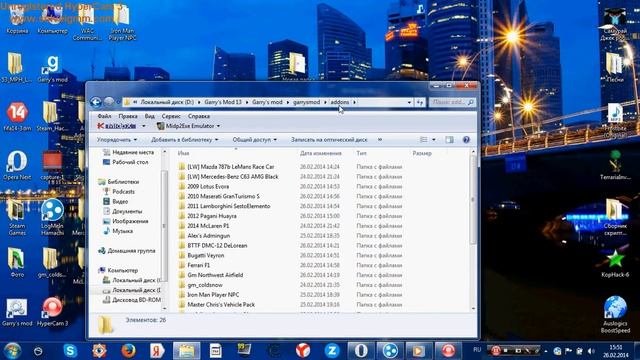Show more toolbar commands chevron
Screen dimensions: 640x360
(380, 140)
